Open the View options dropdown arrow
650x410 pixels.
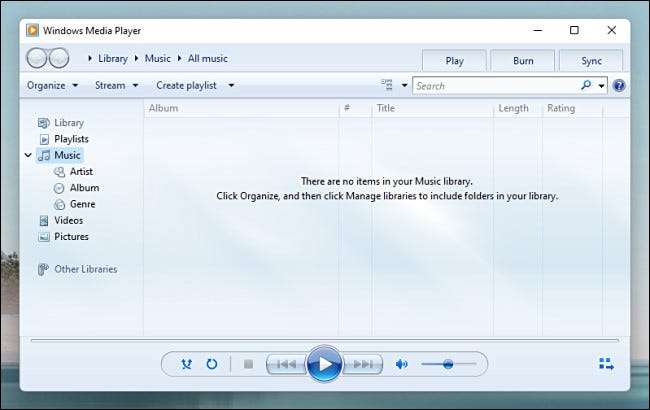point(404,85)
